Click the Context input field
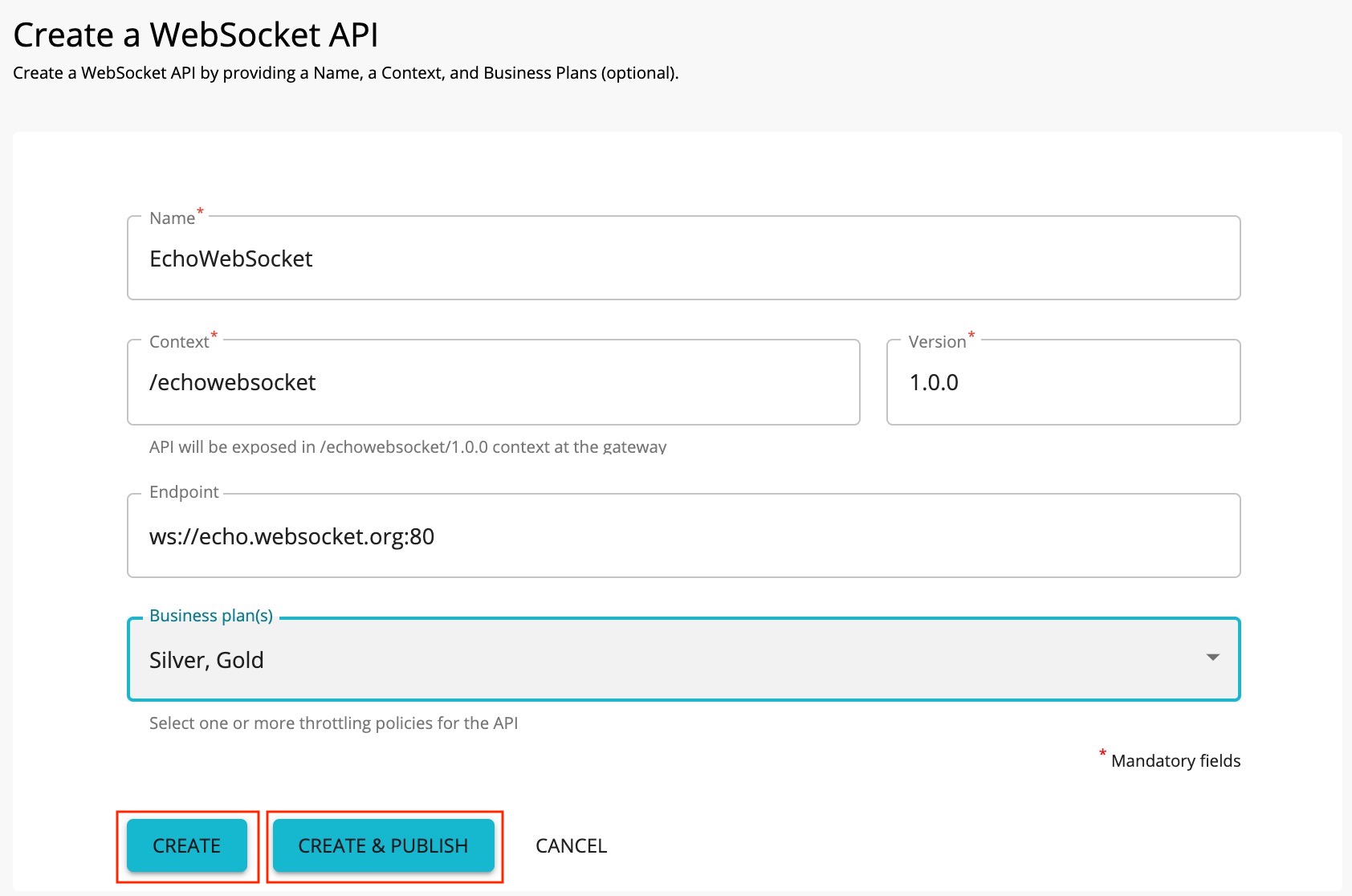 click(493, 382)
